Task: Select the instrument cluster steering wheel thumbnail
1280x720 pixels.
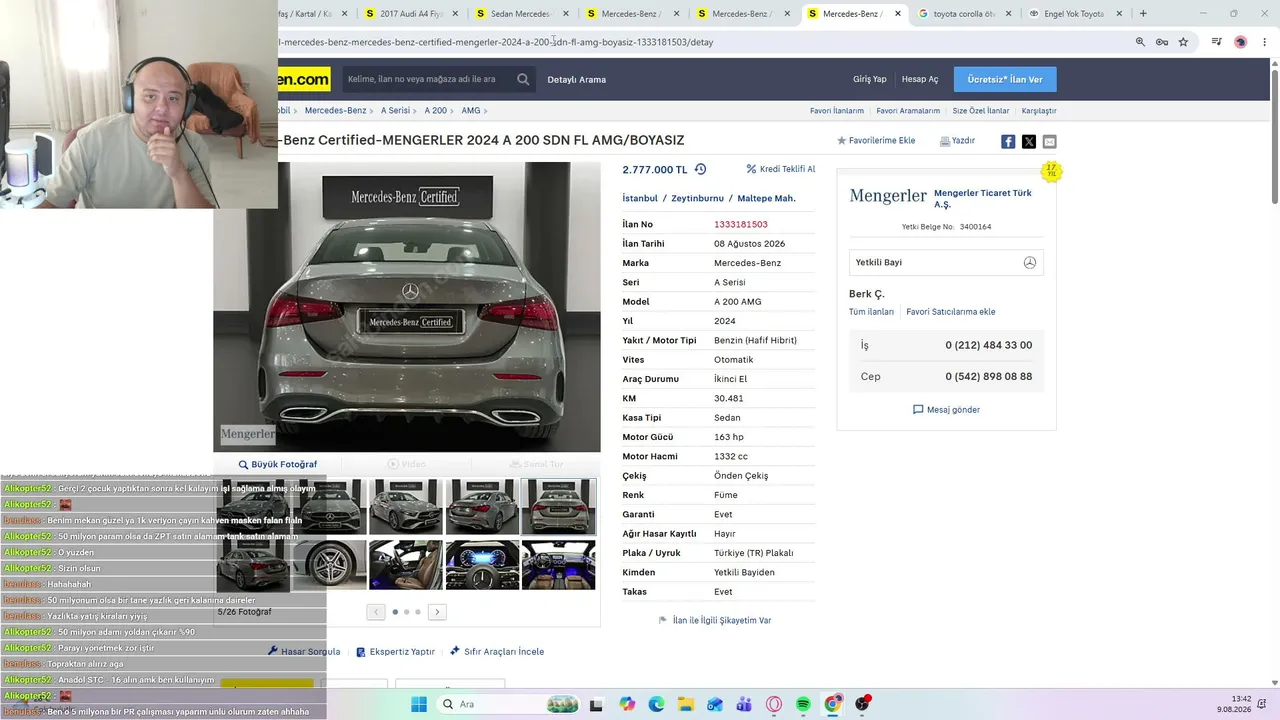Action: click(482, 565)
